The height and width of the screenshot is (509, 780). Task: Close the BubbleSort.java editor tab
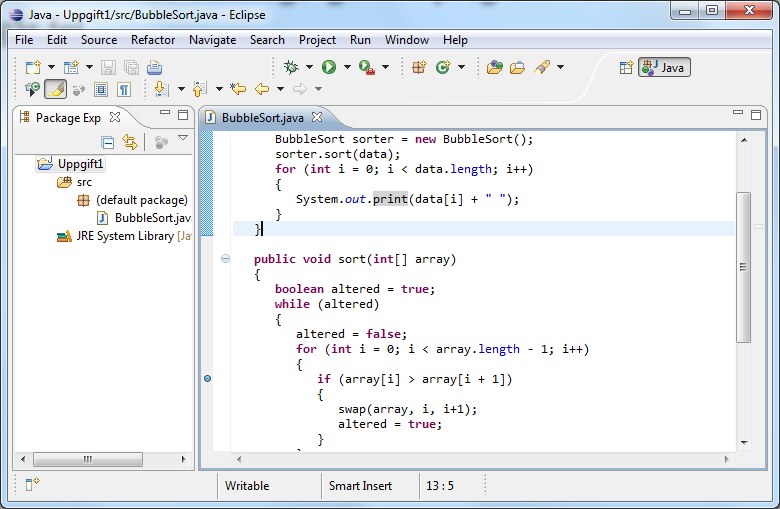pyautogui.click(x=317, y=117)
